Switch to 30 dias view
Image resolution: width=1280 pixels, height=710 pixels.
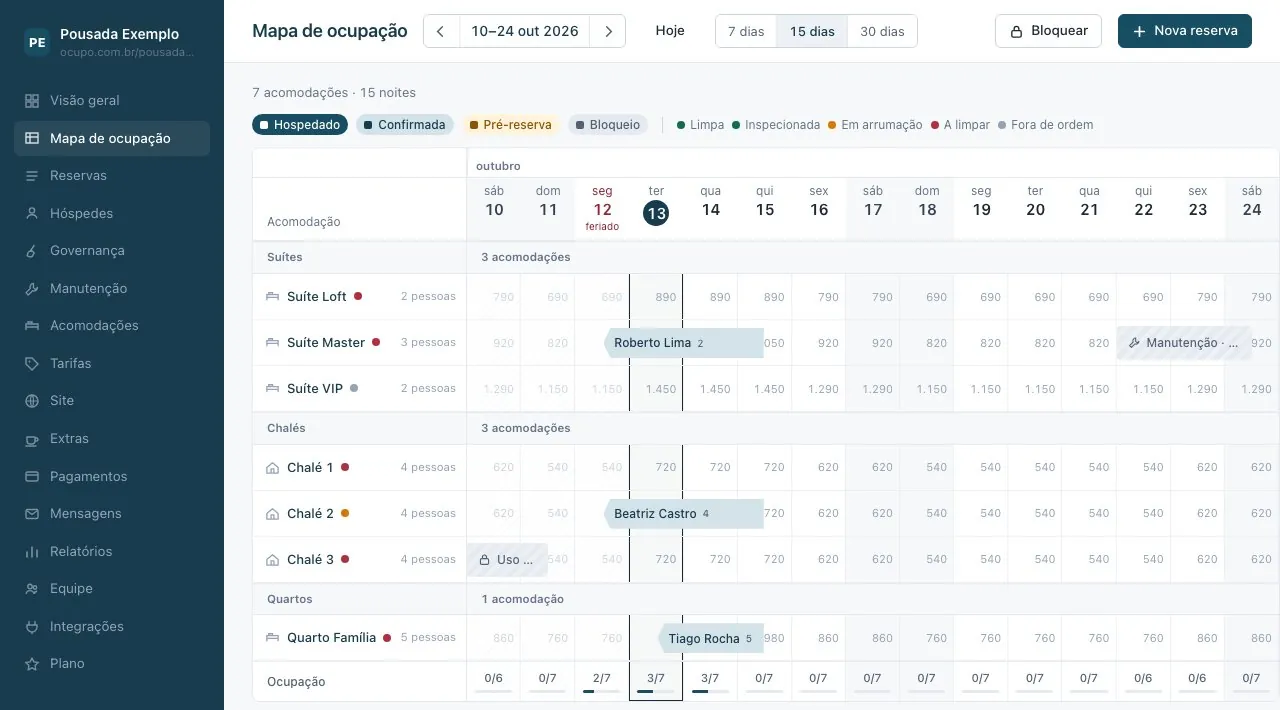[x=882, y=31]
